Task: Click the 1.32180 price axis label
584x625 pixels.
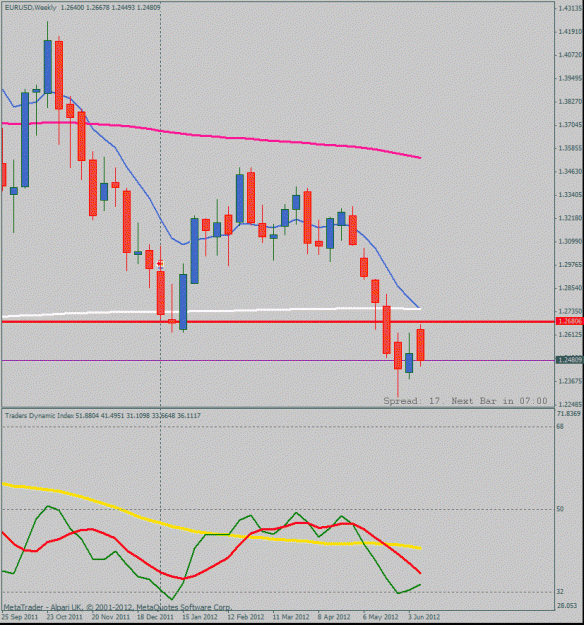Action: pyautogui.click(x=571, y=218)
